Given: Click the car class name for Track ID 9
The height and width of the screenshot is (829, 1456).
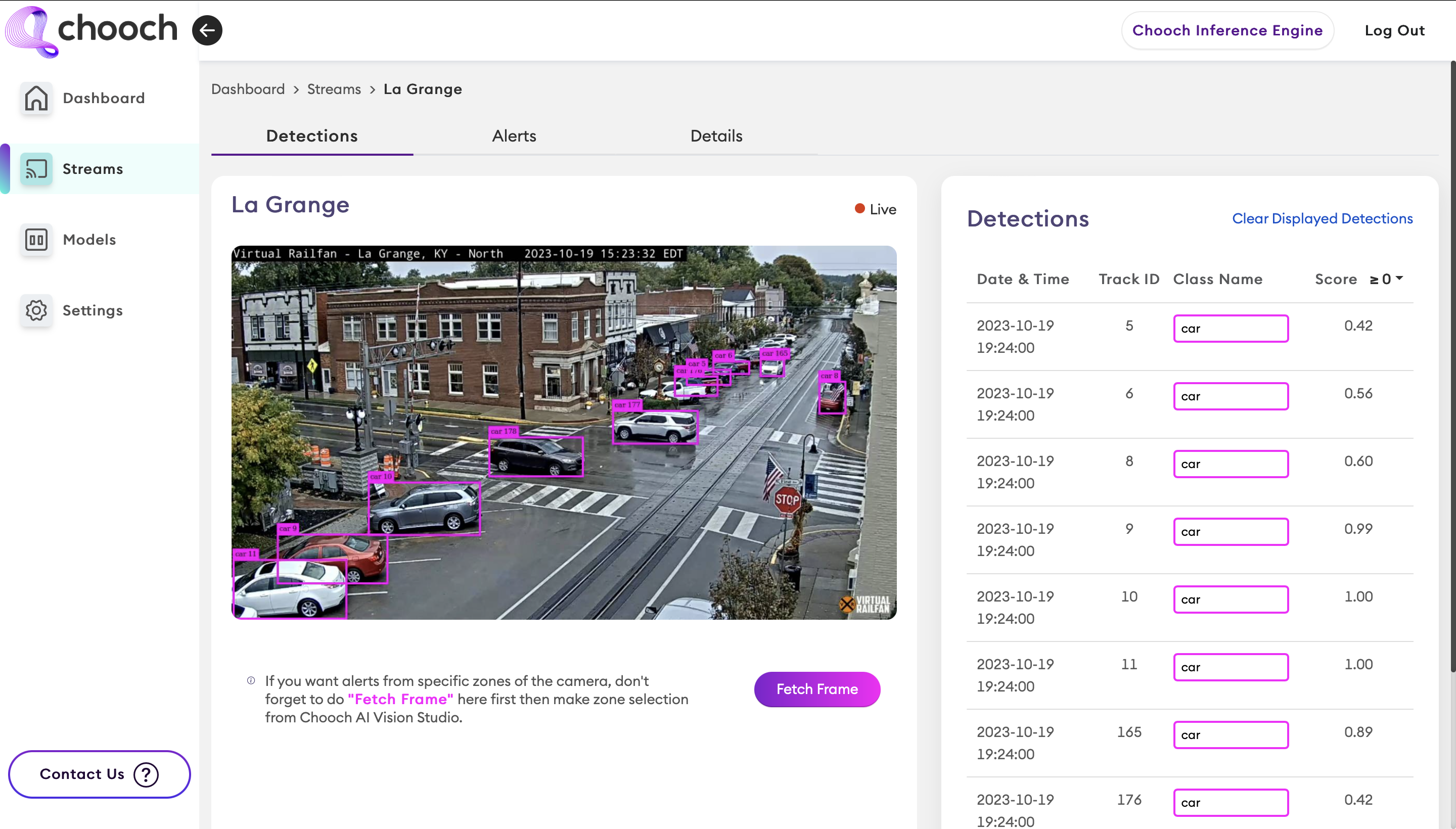Looking at the screenshot, I should 1230,531.
